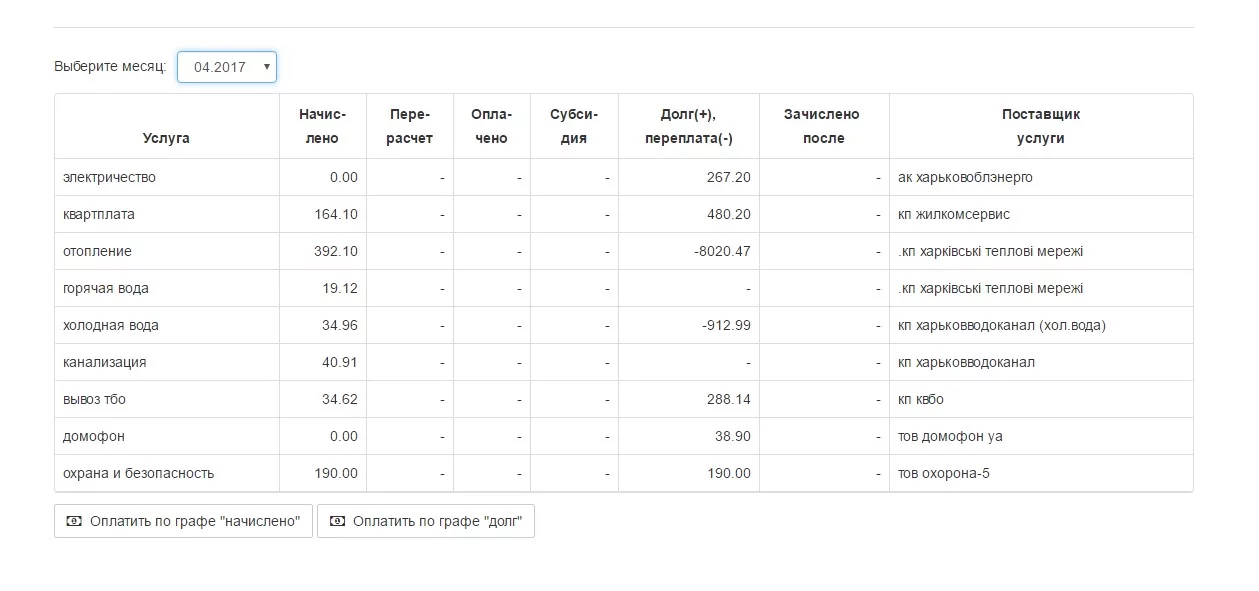The height and width of the screenshot is (591, 1259).
Task: Click the dropdown arrow beside 04.2017
Action: tap(266, 67)
